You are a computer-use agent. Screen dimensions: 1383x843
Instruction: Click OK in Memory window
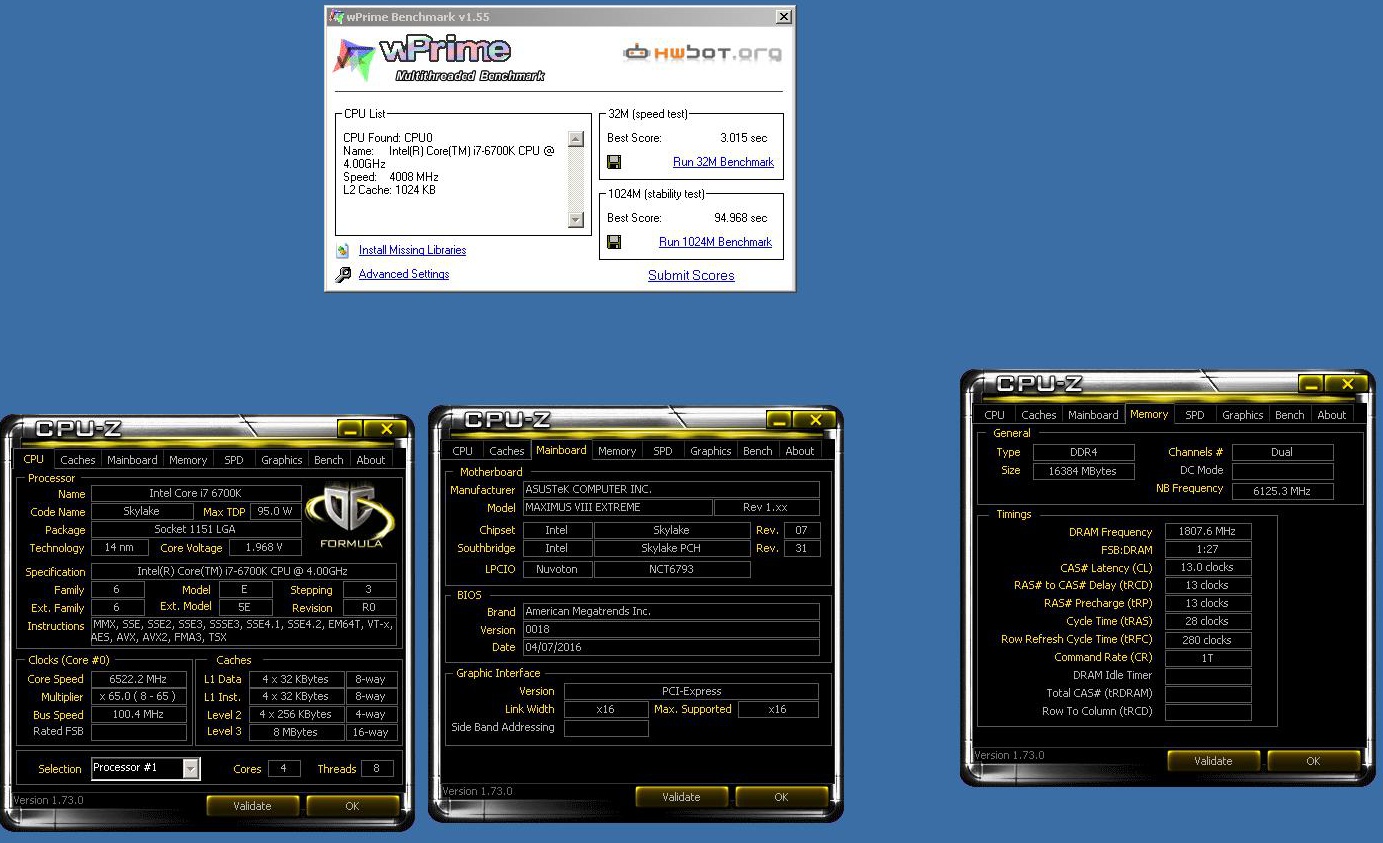tap(1313, 761)
